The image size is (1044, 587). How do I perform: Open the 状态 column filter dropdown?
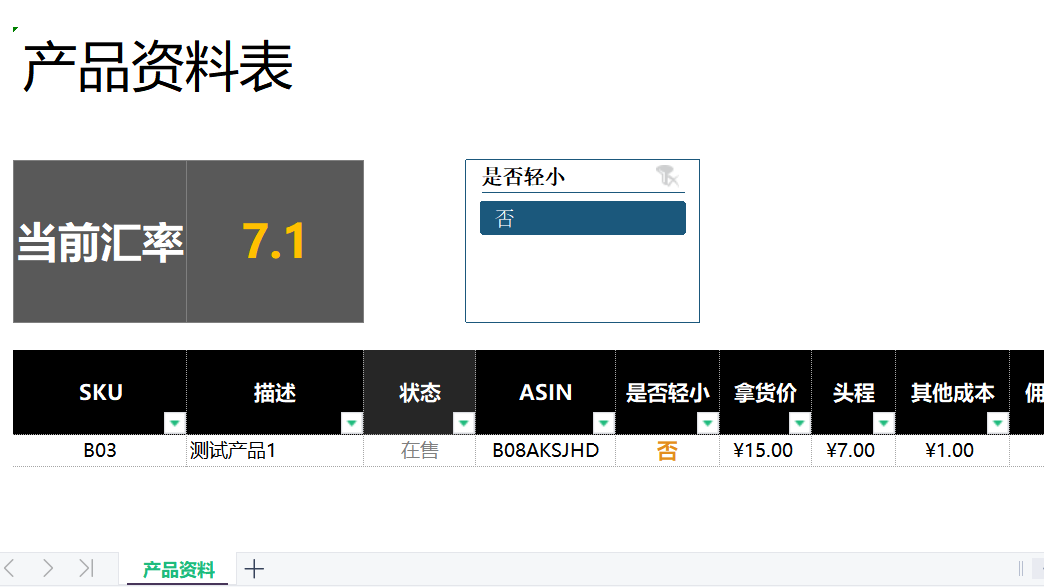tap(463, 423)
